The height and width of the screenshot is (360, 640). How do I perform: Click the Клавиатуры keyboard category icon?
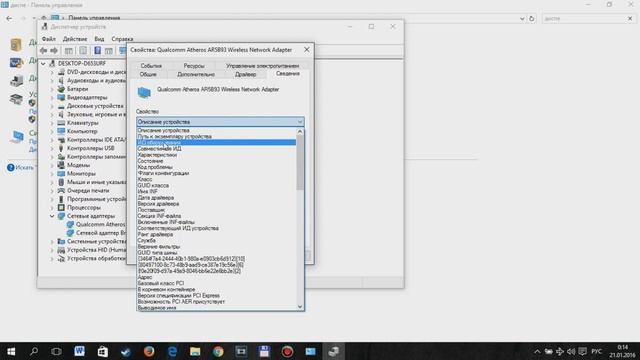click(61, 122)
